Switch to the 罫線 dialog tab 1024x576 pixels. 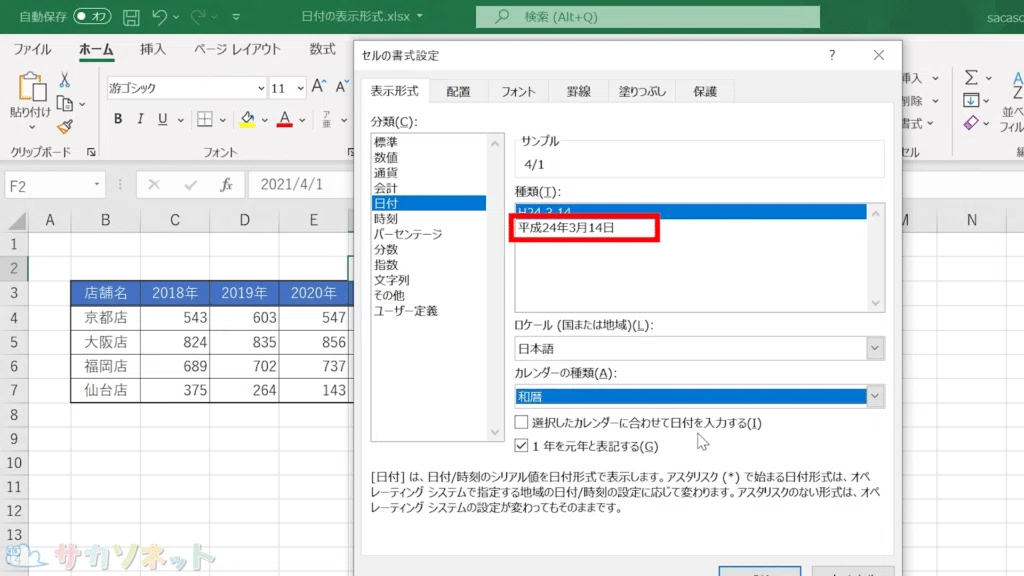point(579,92)
